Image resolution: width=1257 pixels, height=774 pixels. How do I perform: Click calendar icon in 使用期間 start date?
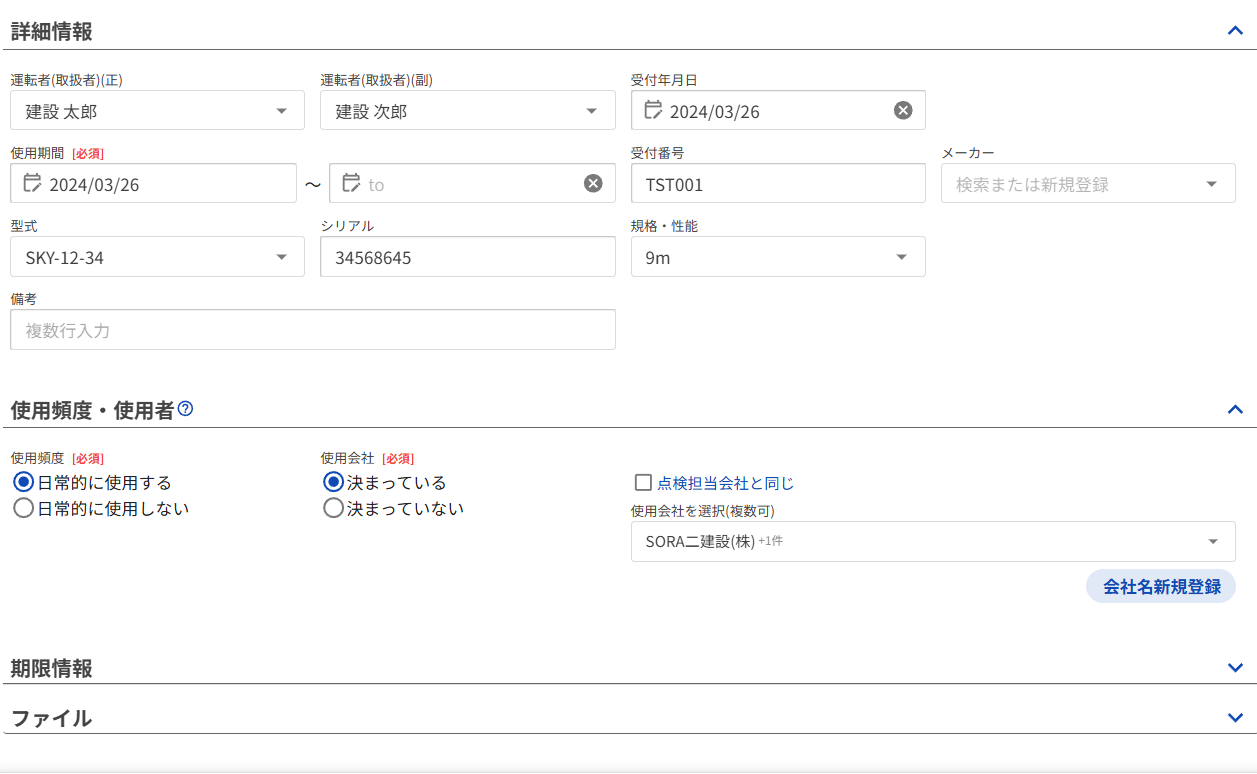32,183
